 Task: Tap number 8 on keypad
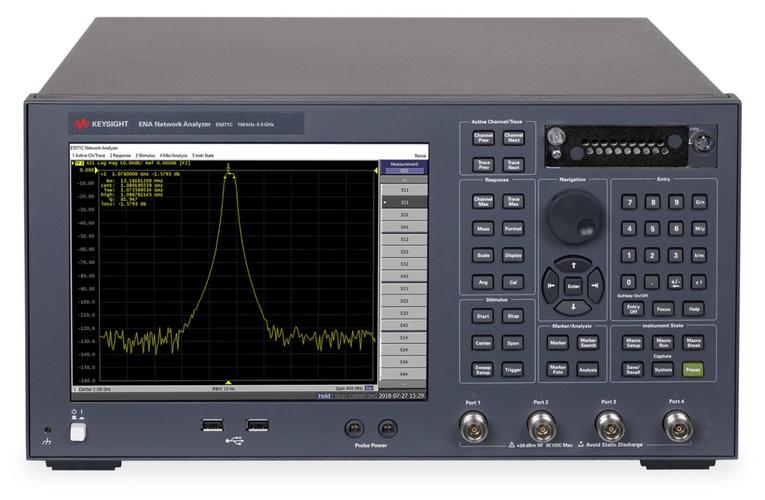tap(653, 202)
